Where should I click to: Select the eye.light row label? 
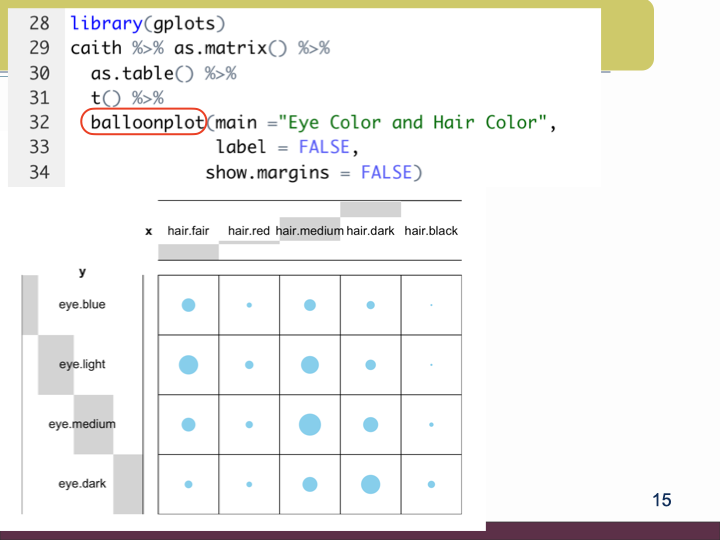[81, 365]
